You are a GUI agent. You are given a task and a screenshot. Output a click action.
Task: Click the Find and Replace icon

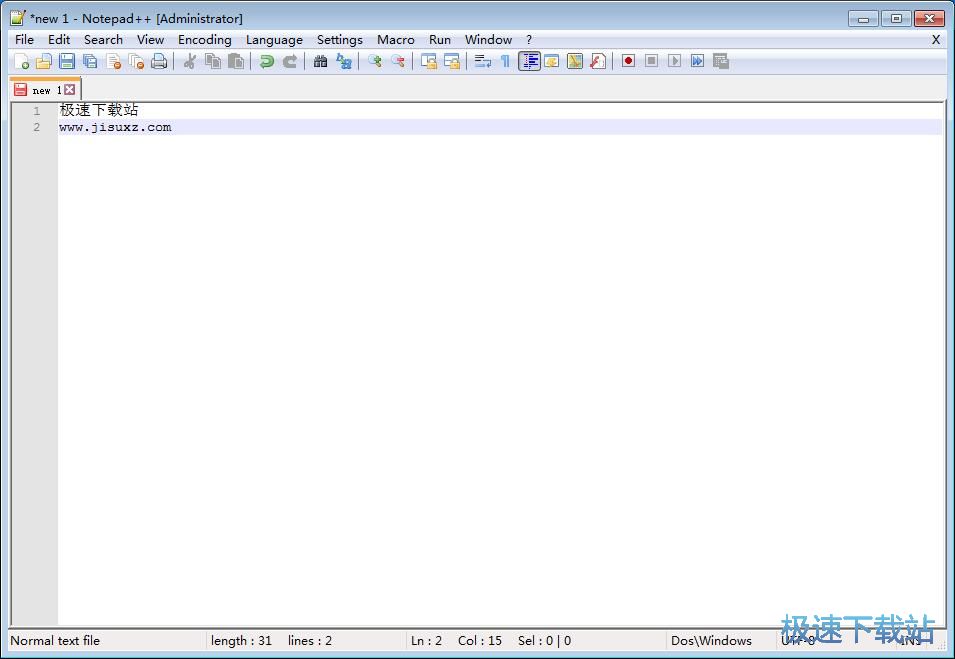(x=343, y=61)
